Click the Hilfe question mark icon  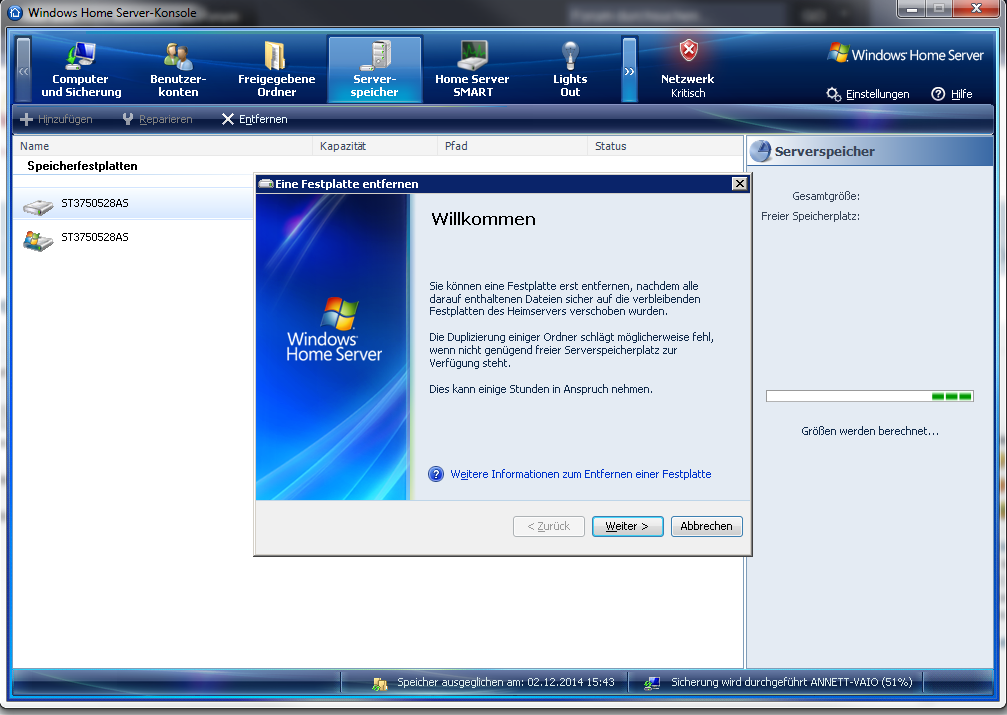pyautogui.click(x=938, y=94)
